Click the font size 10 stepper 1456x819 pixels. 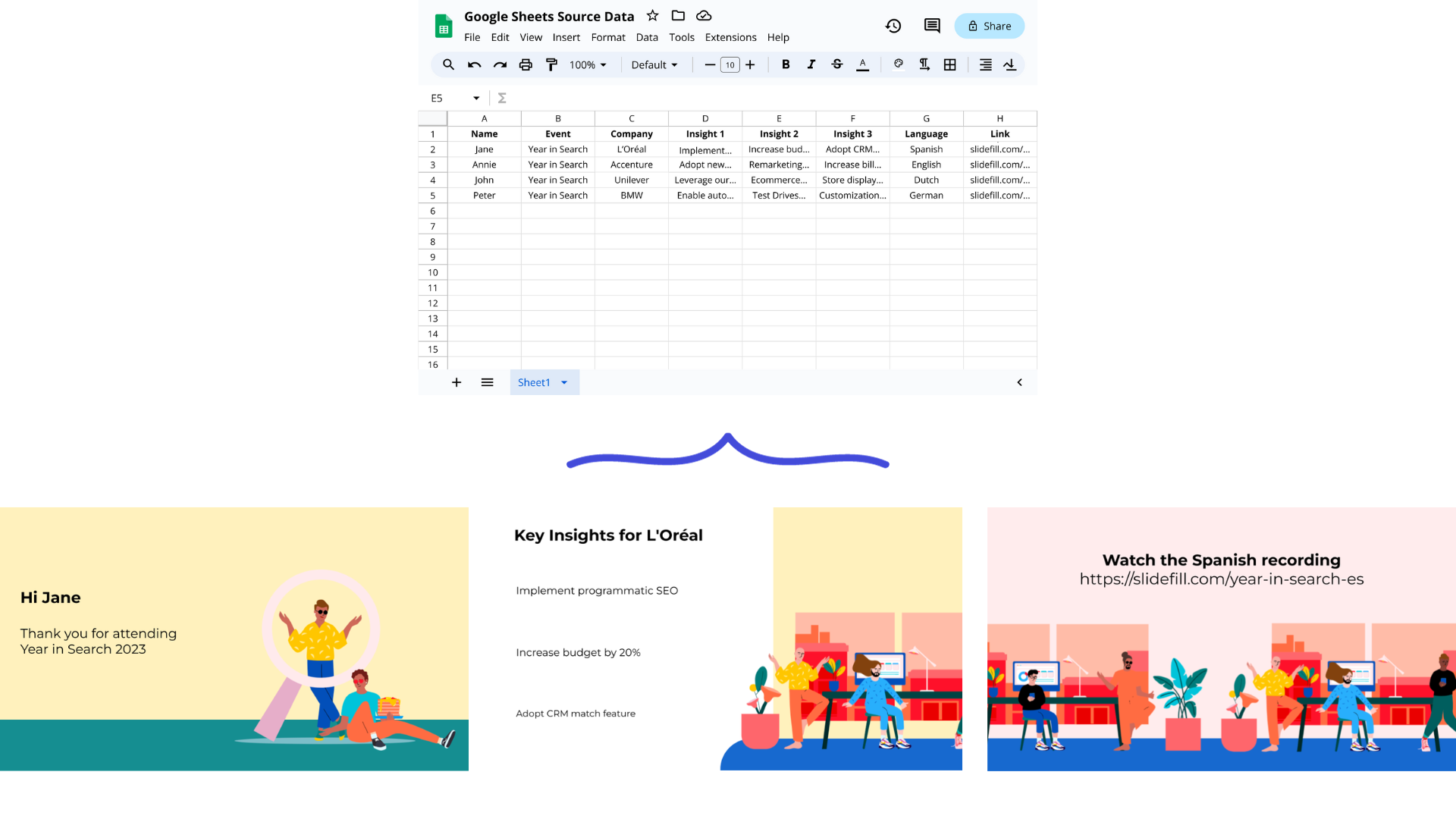[x=730, y=64]
